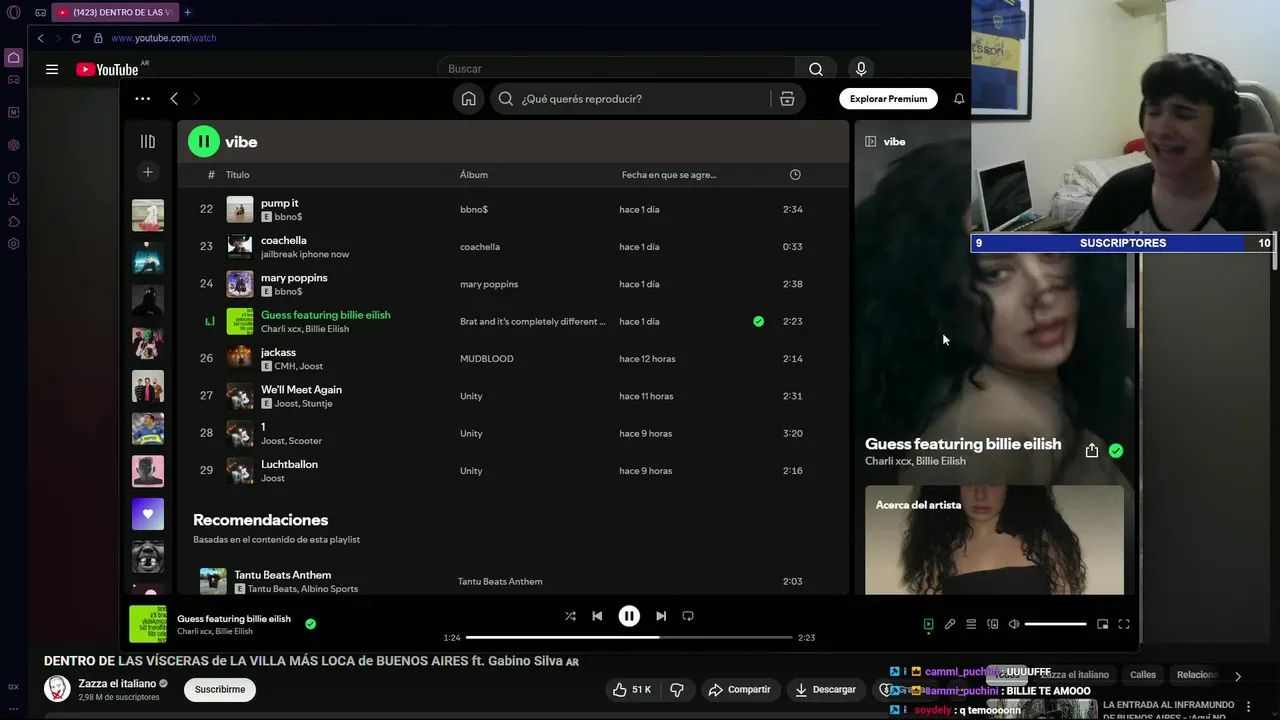The image size is (1280, 720).
Task: Enter Spotify full screen mode
Action: coord(1124,624)
